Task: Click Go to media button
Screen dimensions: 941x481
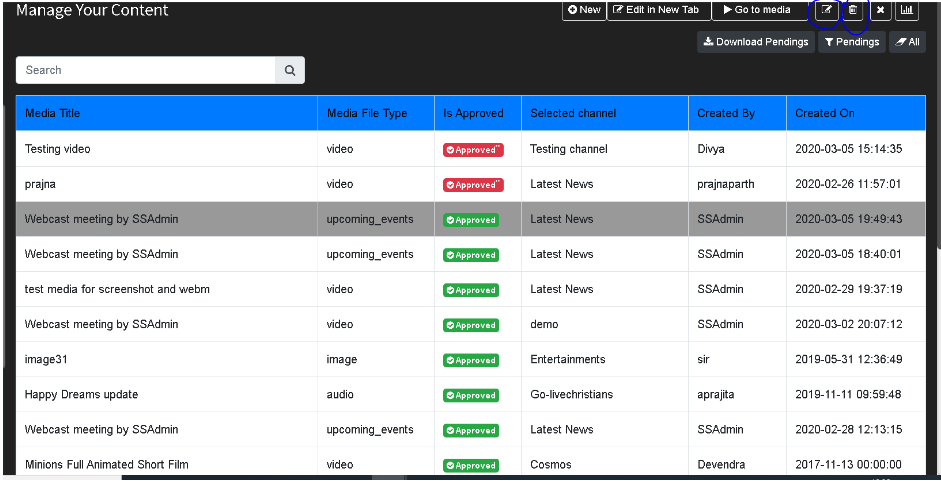Action: tap(760, 10)
